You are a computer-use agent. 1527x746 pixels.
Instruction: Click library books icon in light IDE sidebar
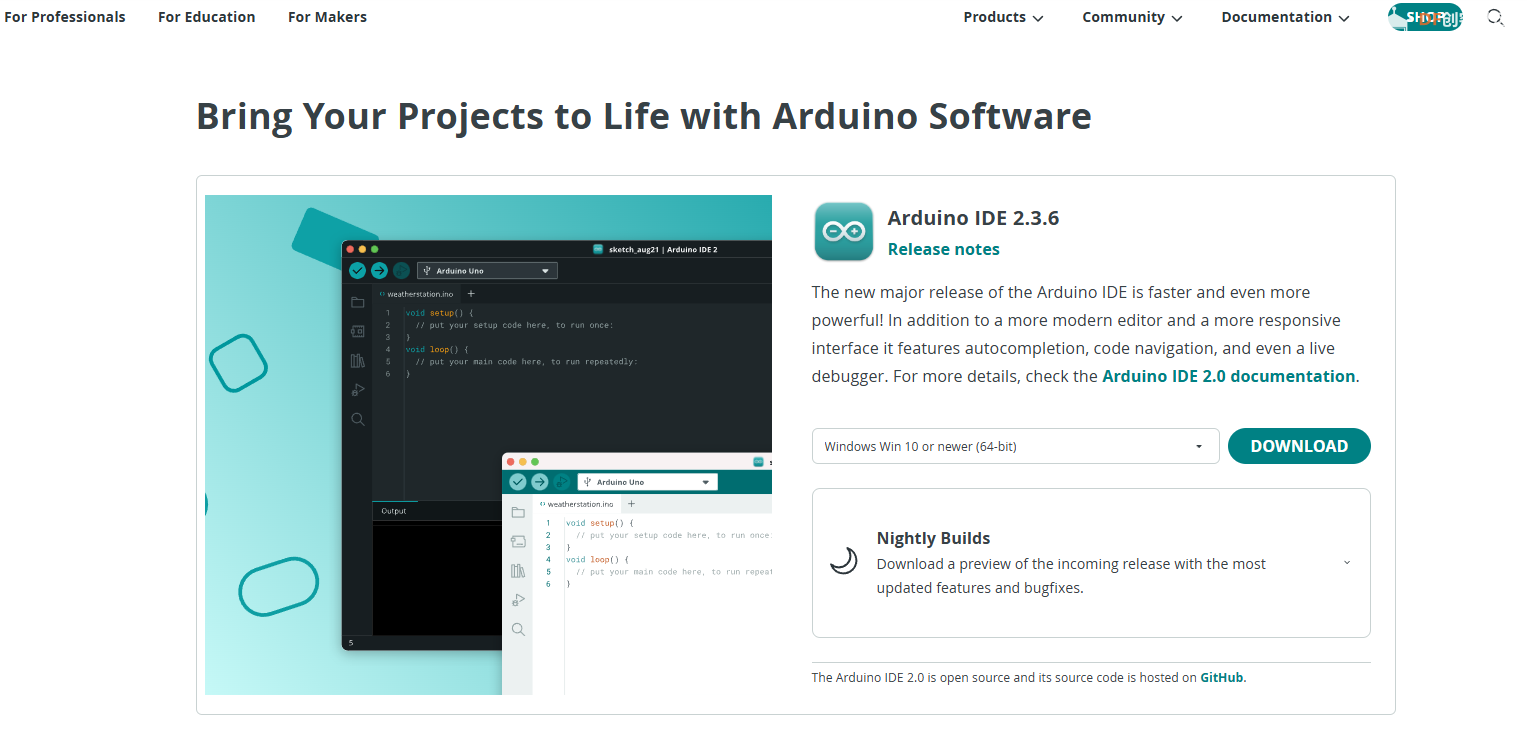point(518,571)
